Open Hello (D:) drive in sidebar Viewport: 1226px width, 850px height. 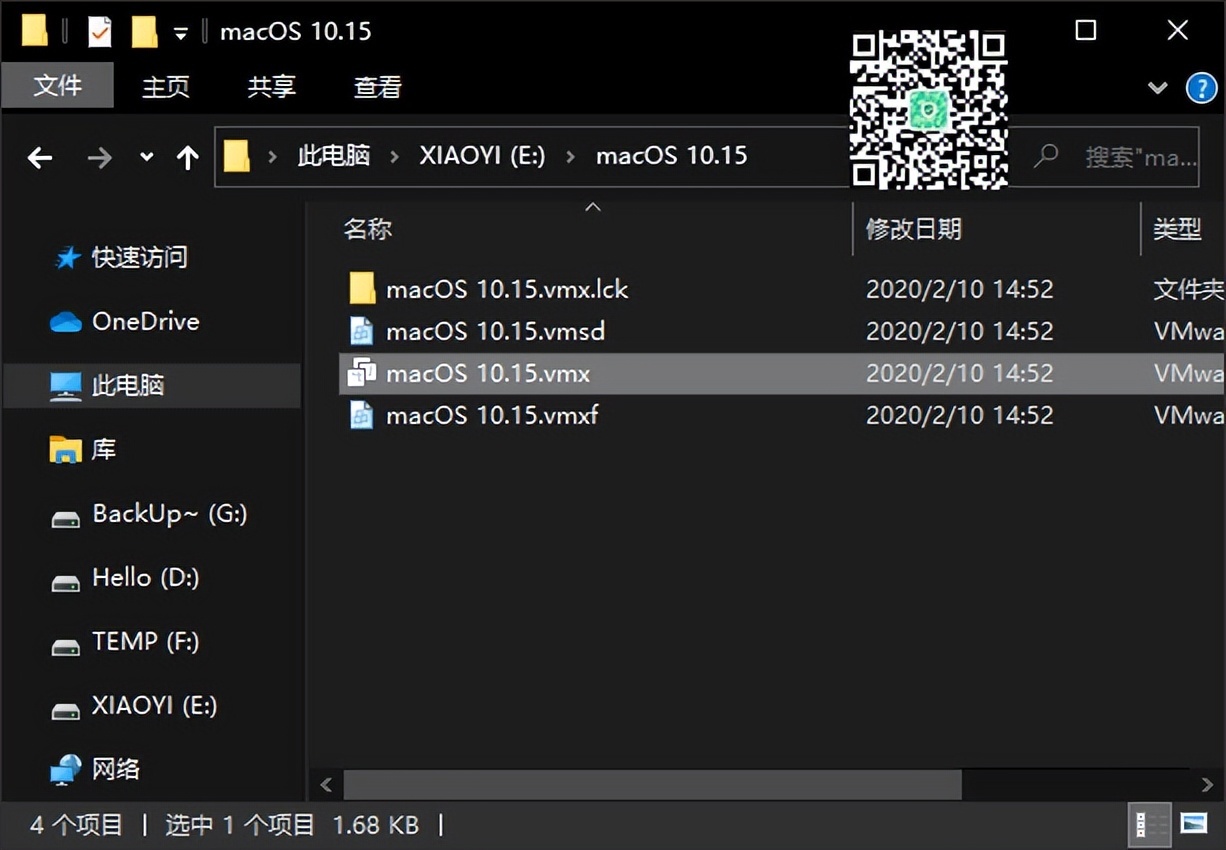(x=145, y=577)
